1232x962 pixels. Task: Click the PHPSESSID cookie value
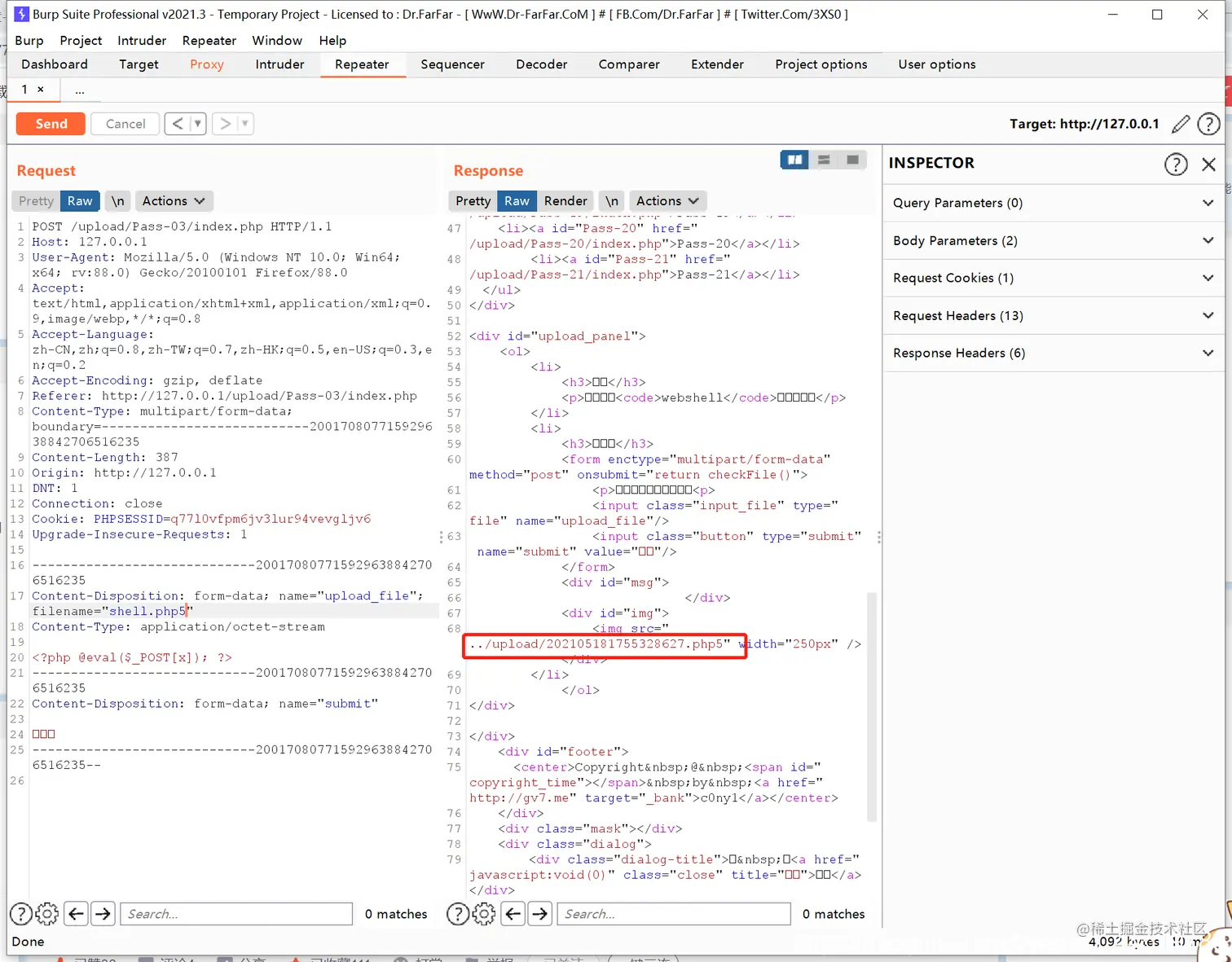click(x=270, y=519)
